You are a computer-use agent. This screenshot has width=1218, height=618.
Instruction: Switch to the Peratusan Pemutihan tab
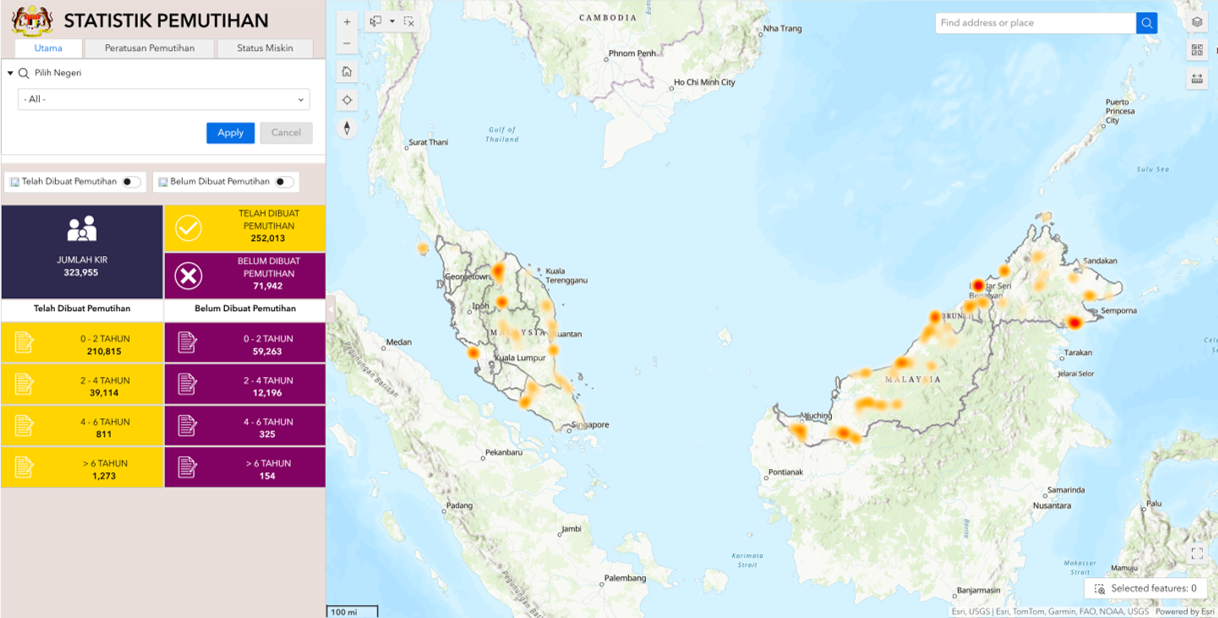click(150, 48)
